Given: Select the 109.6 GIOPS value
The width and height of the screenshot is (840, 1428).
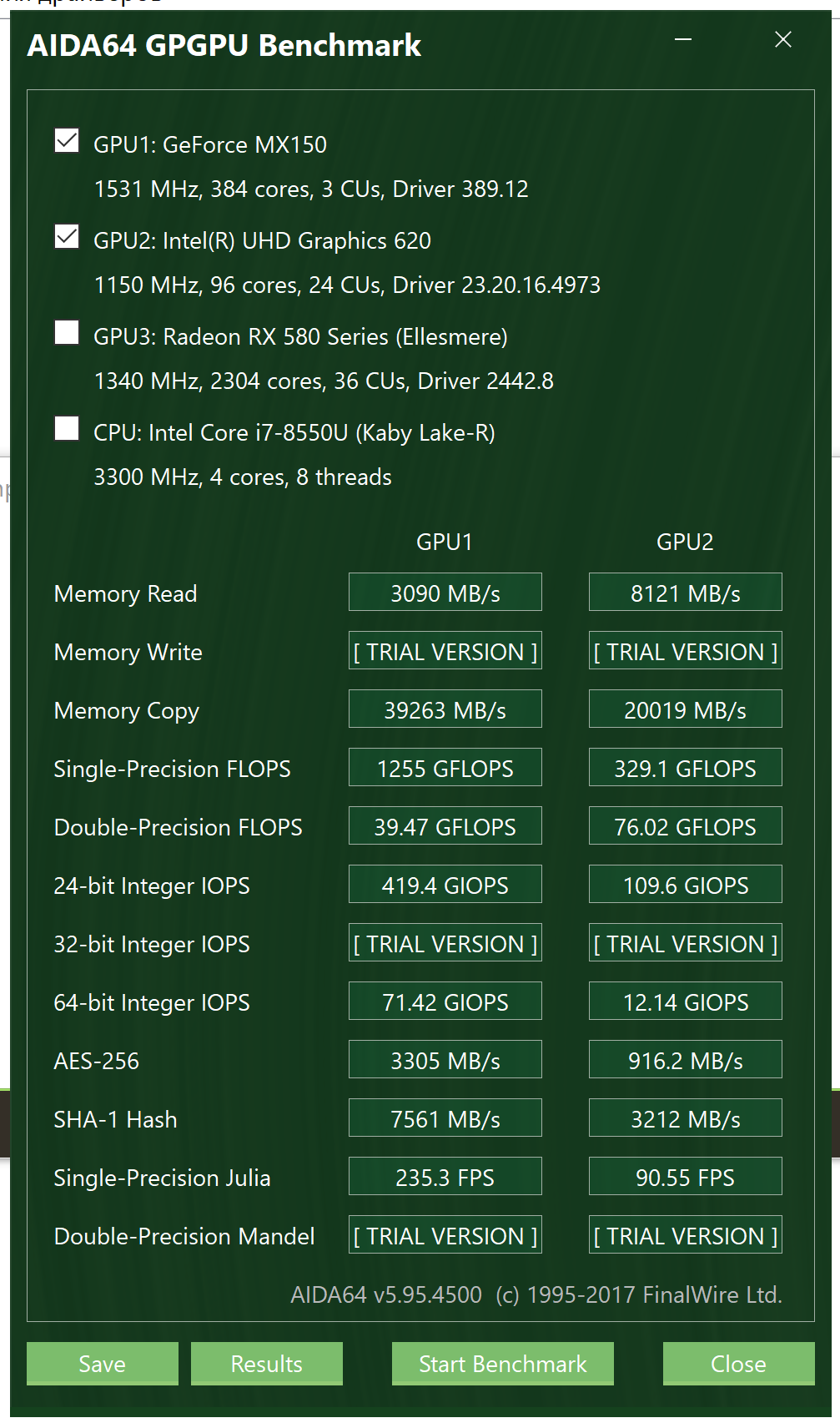Looking at the screenshot, I should tap(686, 885).
